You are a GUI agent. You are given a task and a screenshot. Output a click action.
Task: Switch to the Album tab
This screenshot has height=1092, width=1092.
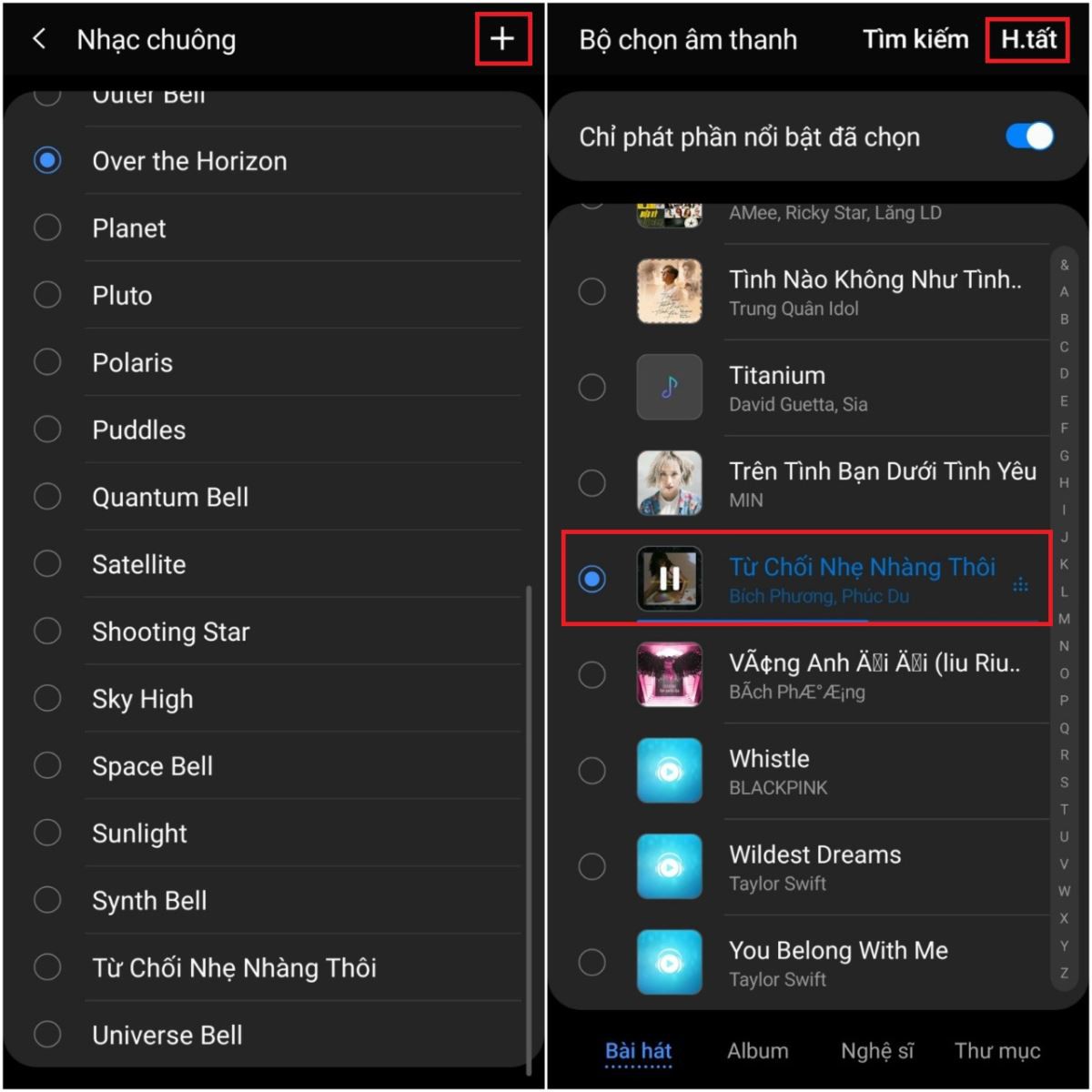758,1051
